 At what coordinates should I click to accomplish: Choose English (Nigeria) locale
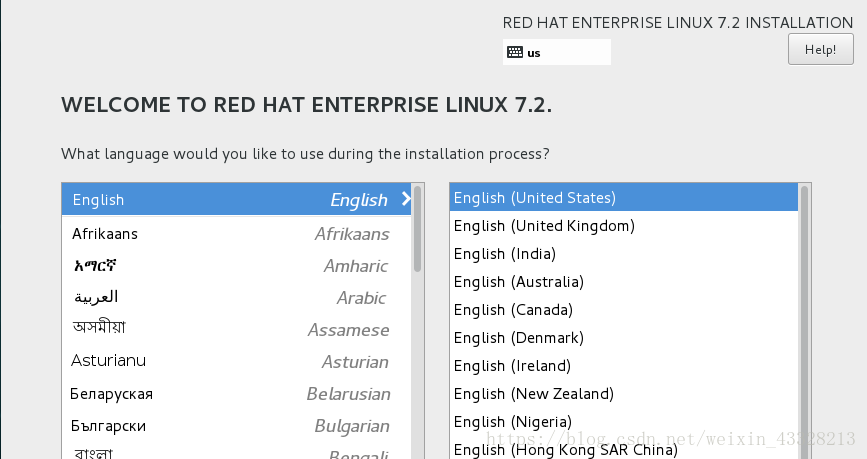pyautogui.click(x=624, y=422)
